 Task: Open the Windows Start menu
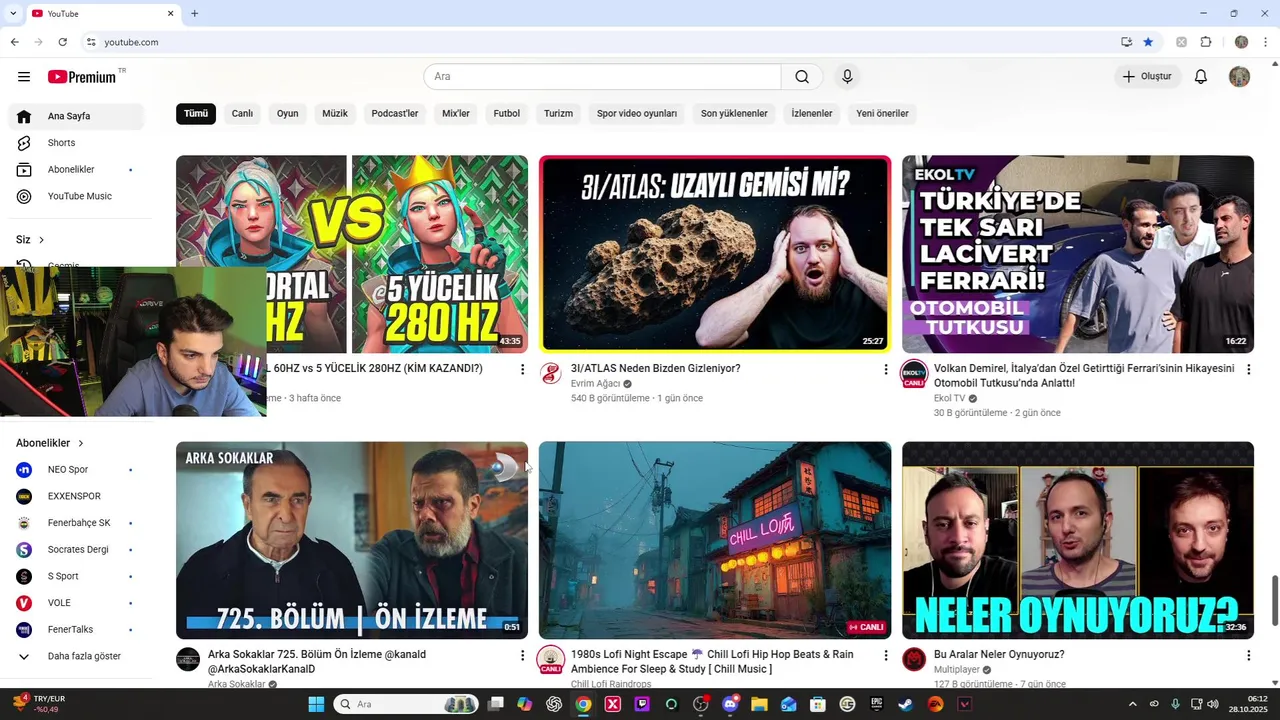(x=316, y=704)
